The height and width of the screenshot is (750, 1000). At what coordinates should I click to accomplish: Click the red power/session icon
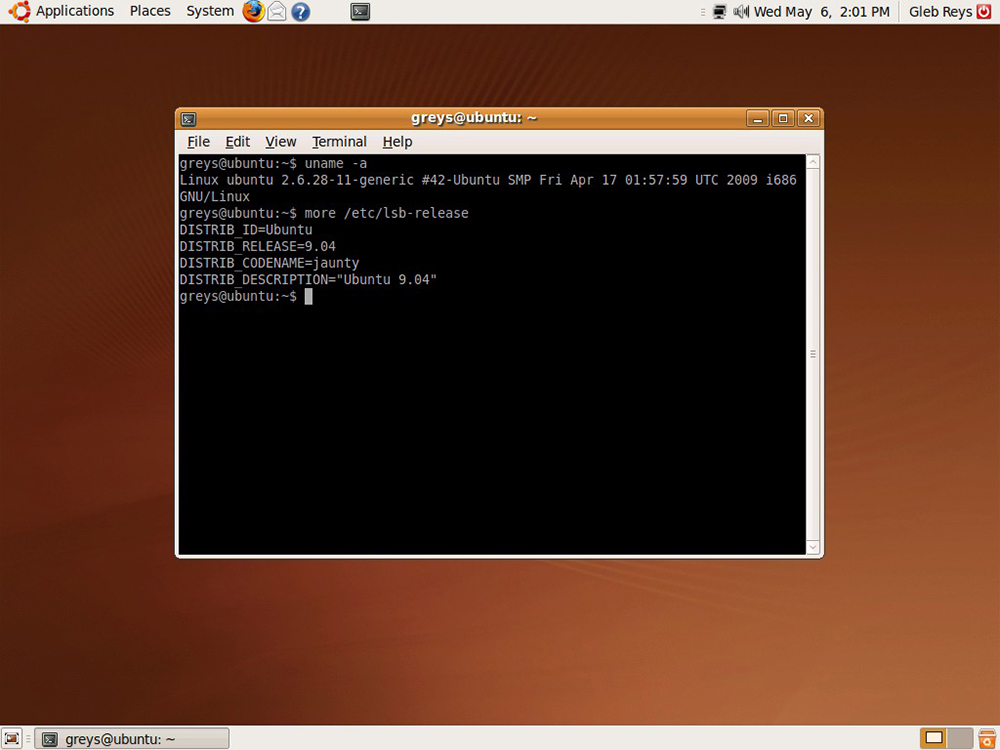click(x=984, y=12)
